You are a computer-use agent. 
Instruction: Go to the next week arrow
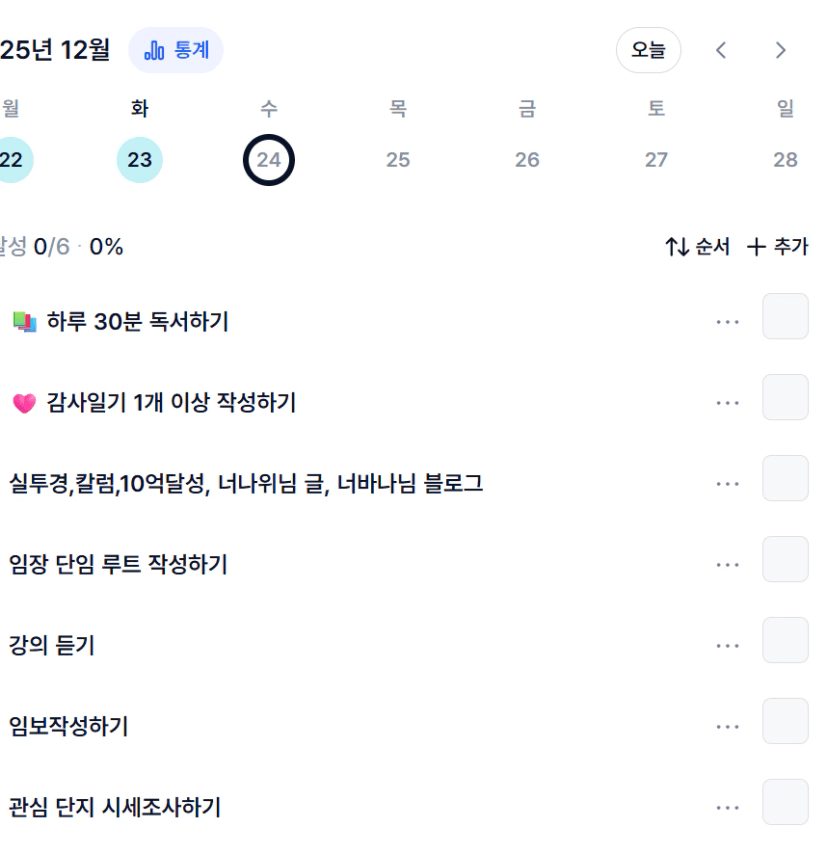click(x=781, y=50)
